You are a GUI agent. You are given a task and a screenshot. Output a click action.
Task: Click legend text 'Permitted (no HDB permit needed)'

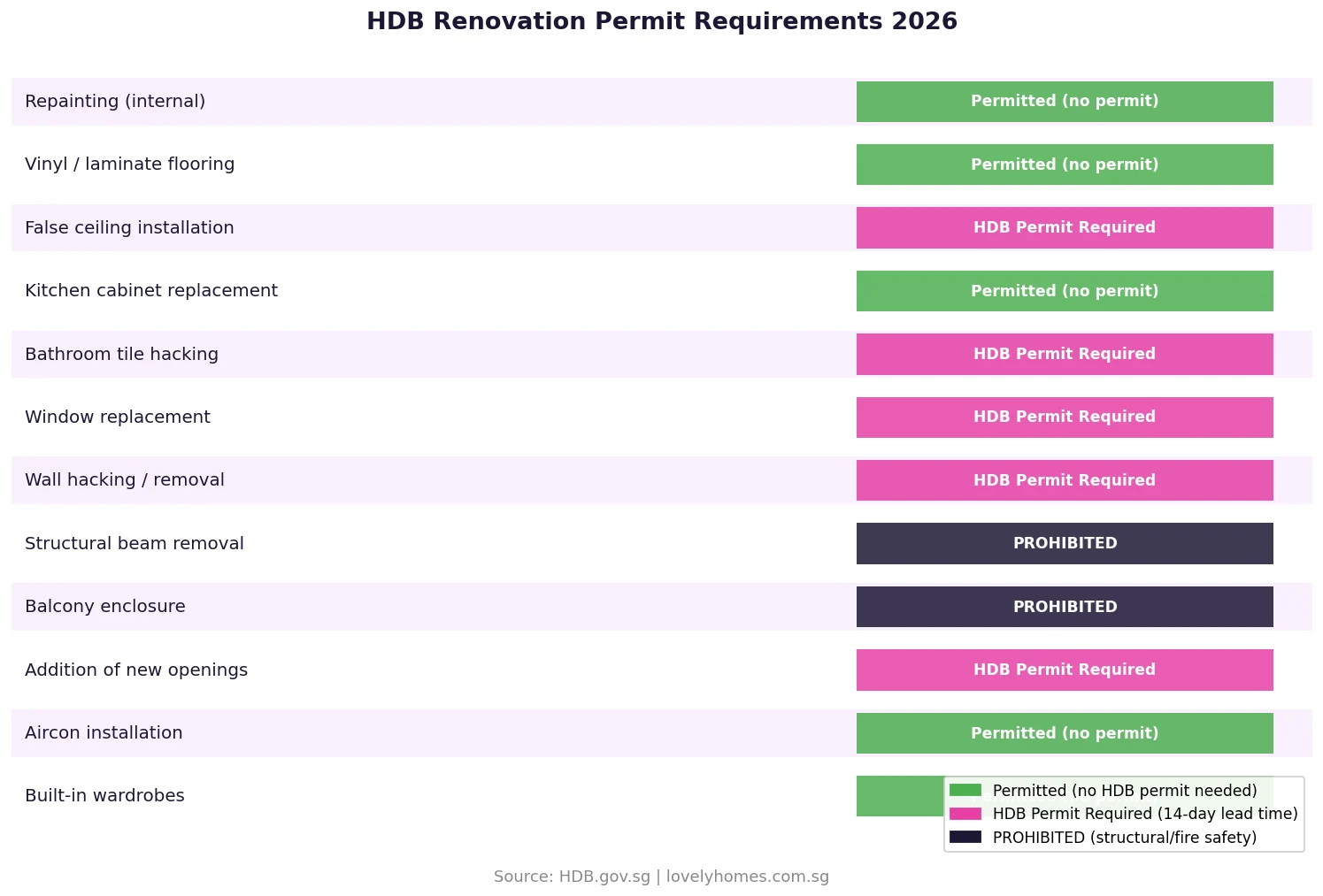tap(1125, 791)
